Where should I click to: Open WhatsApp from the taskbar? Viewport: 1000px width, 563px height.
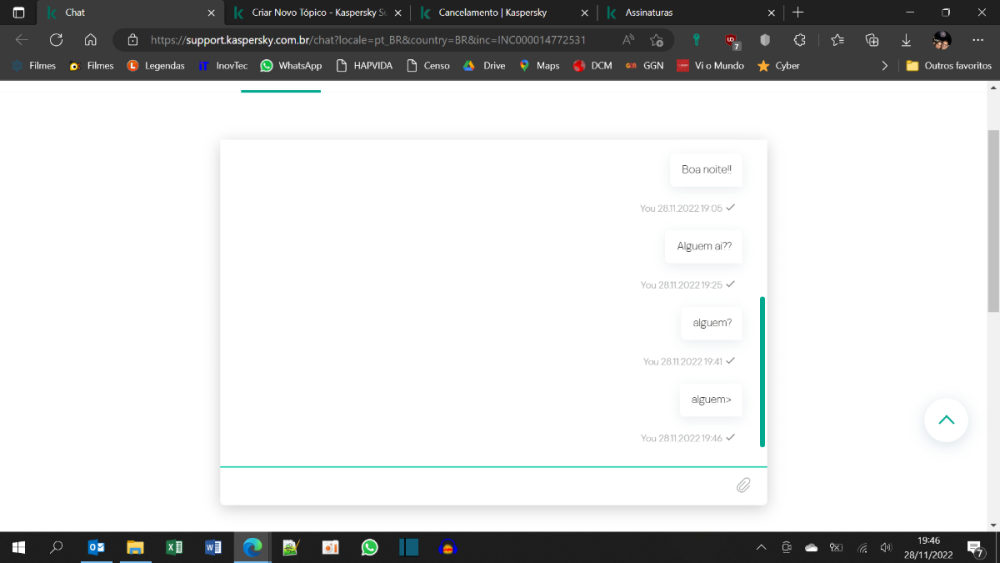click(x=369, y=548)
